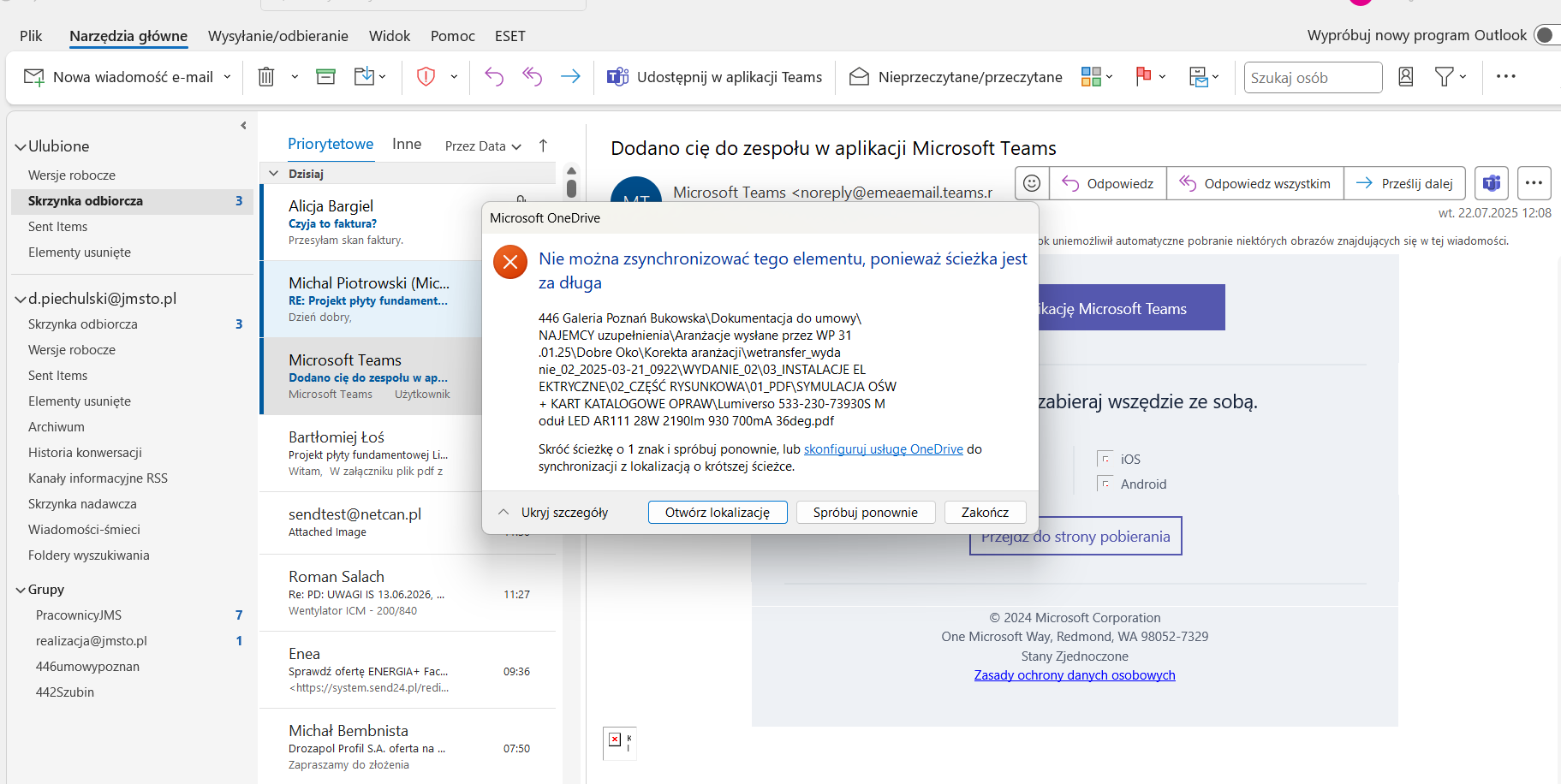1561x784 pixels.
Task: Click skonfiguruj usługę OneDrive link
Action: [x=884, y=449]
